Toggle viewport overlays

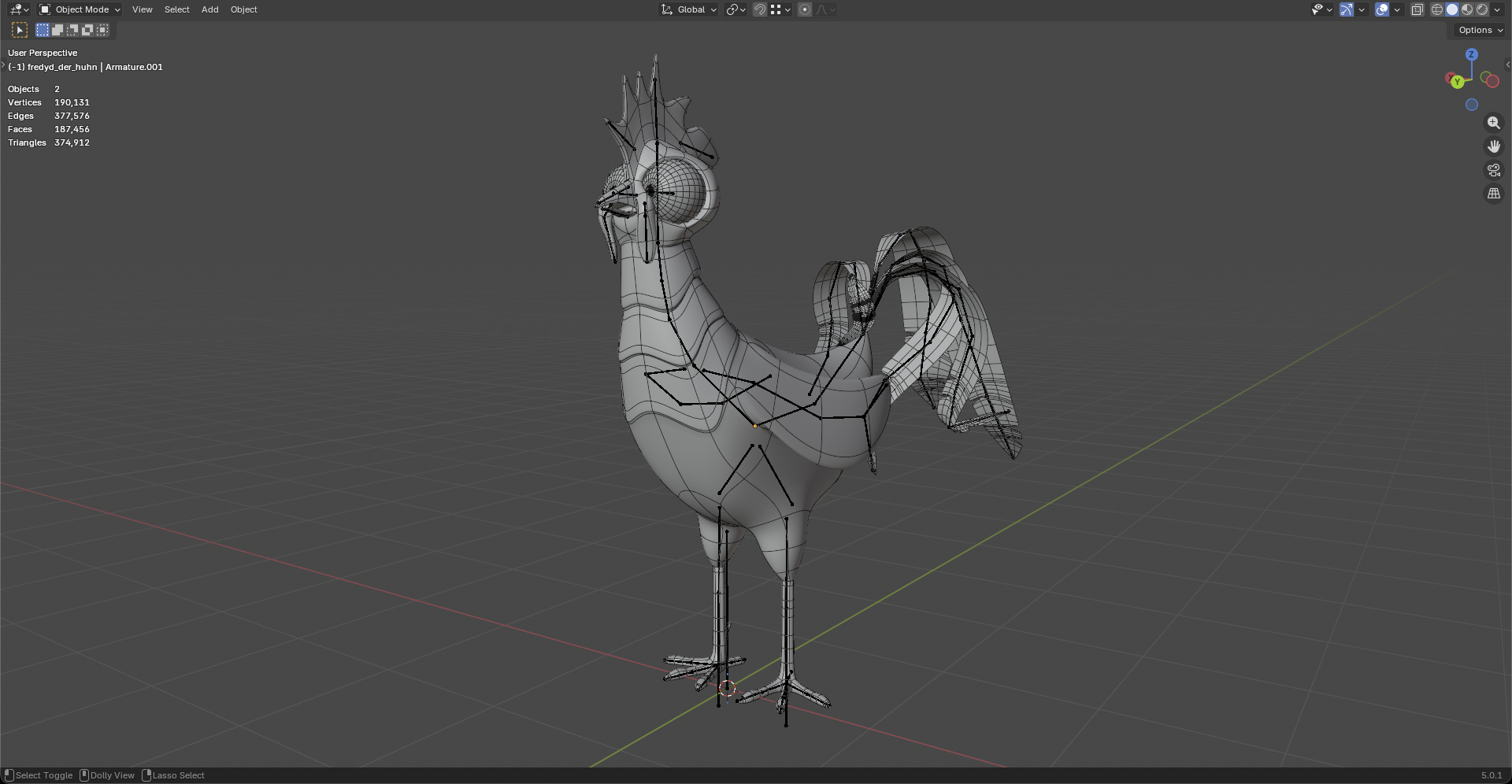[x=1382, y=9]
